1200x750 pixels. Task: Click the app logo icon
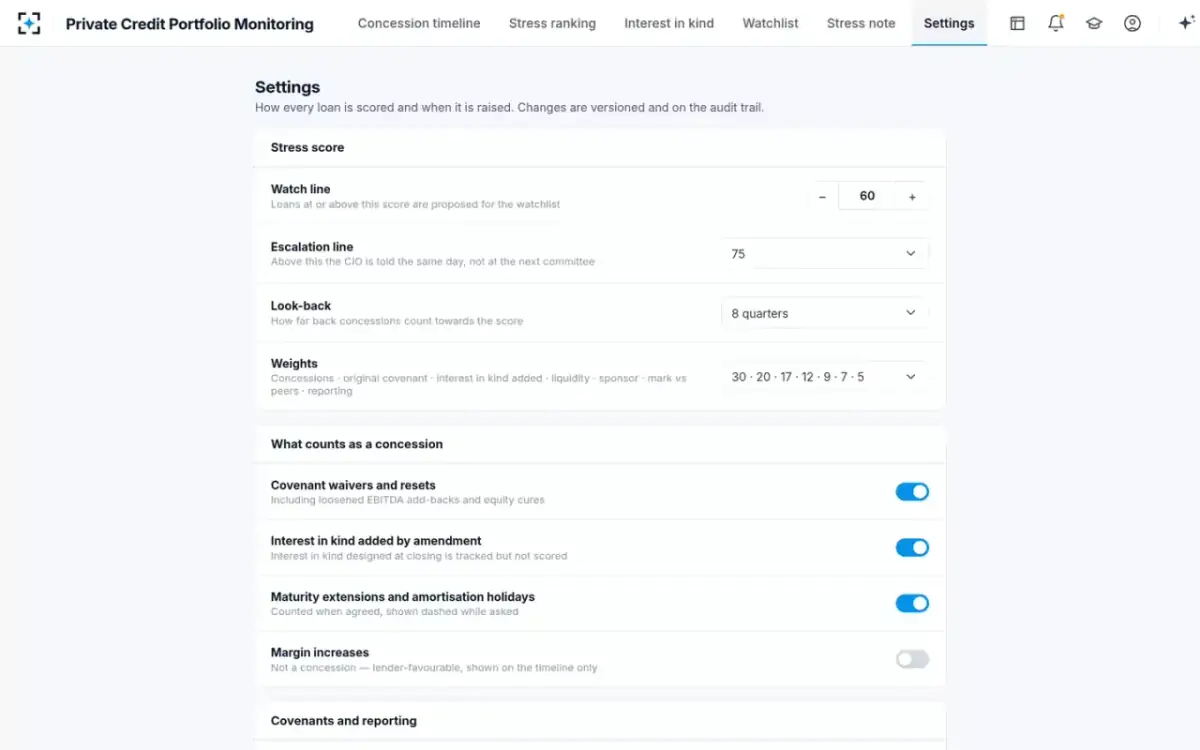pyautogui.click(x=29, y=23)
